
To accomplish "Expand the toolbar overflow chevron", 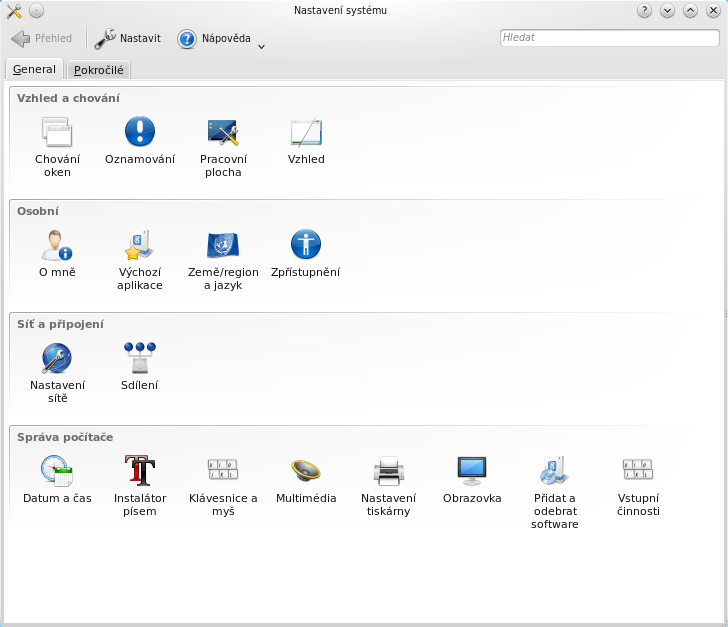I will pyautogui.click(x=261, y=46).
